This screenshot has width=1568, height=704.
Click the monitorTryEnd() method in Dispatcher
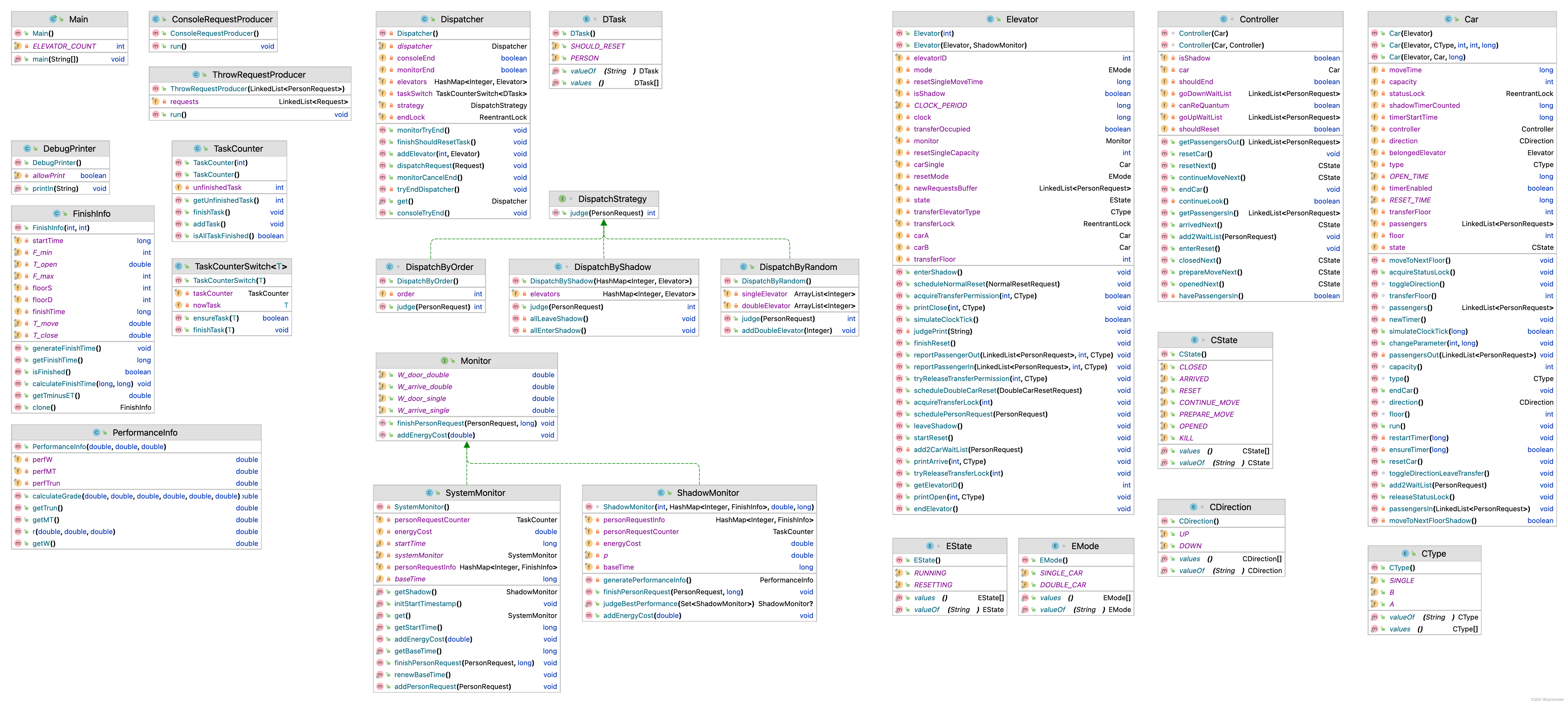pyautogui.click(x=453, y=130)
